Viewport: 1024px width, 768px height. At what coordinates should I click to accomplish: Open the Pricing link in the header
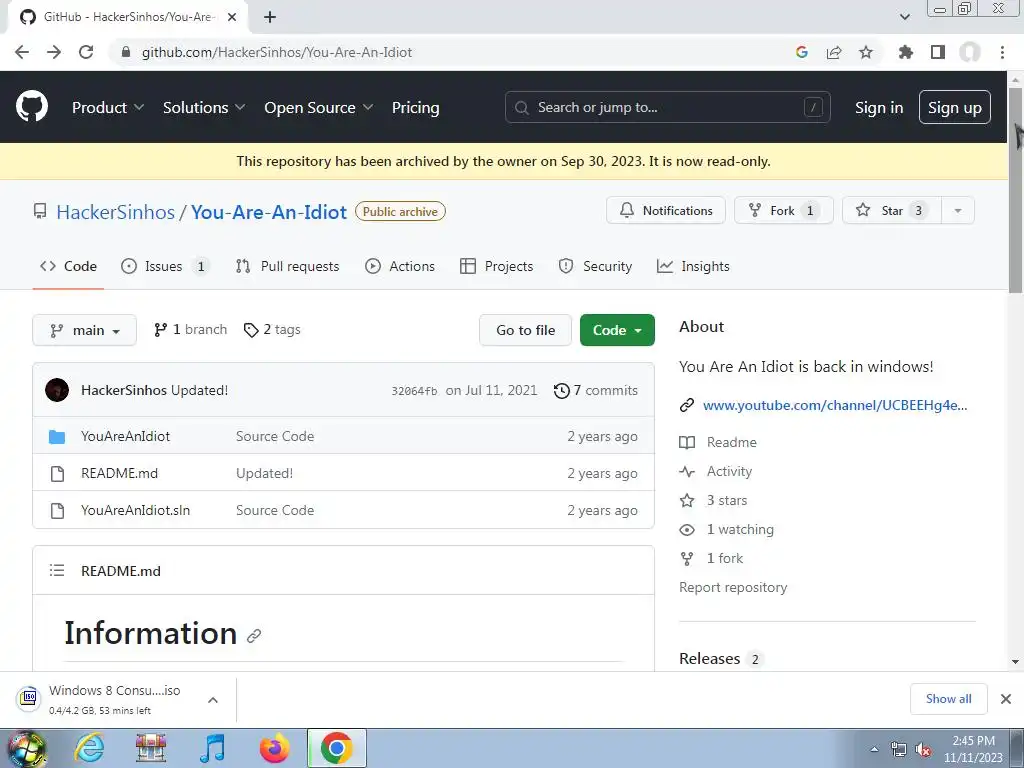(415, 107)
